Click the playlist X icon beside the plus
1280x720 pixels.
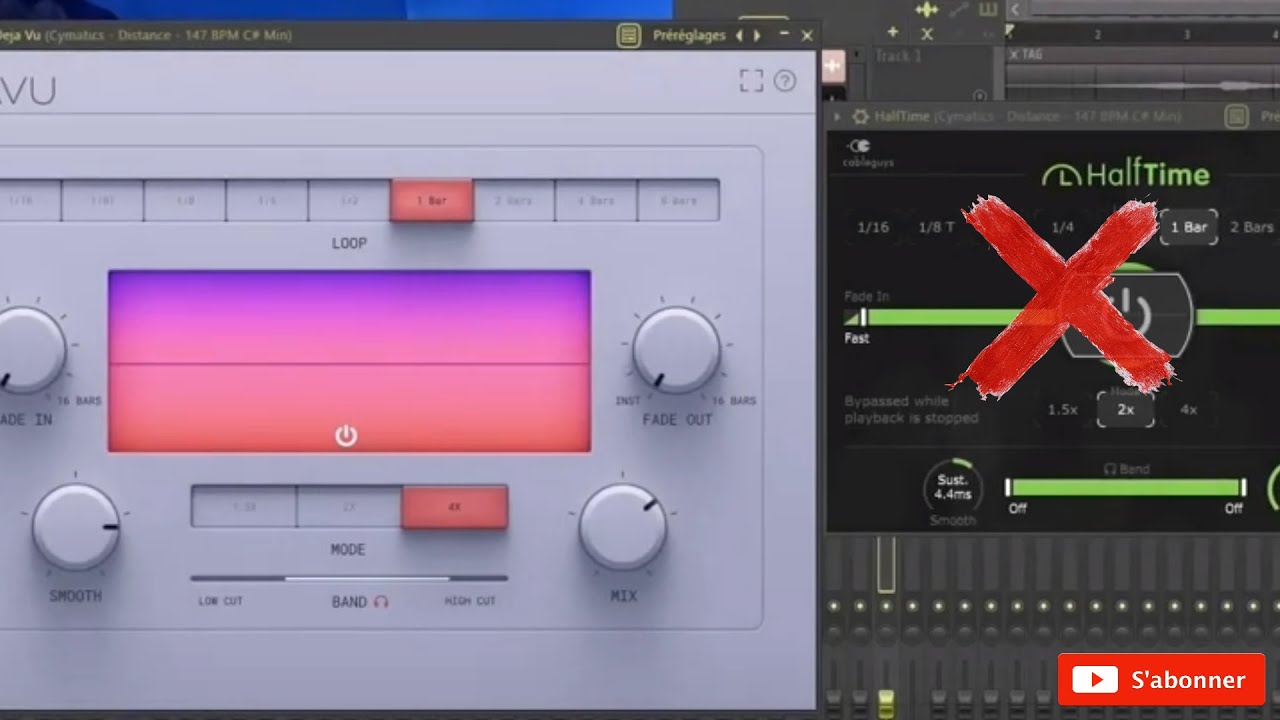tap(927, 33)
